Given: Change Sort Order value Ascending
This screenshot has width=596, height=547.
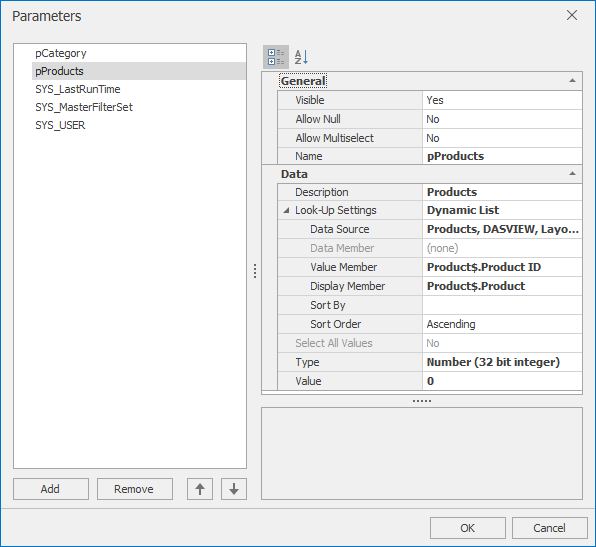Looking at the screenshot, I should click(502, 324).
